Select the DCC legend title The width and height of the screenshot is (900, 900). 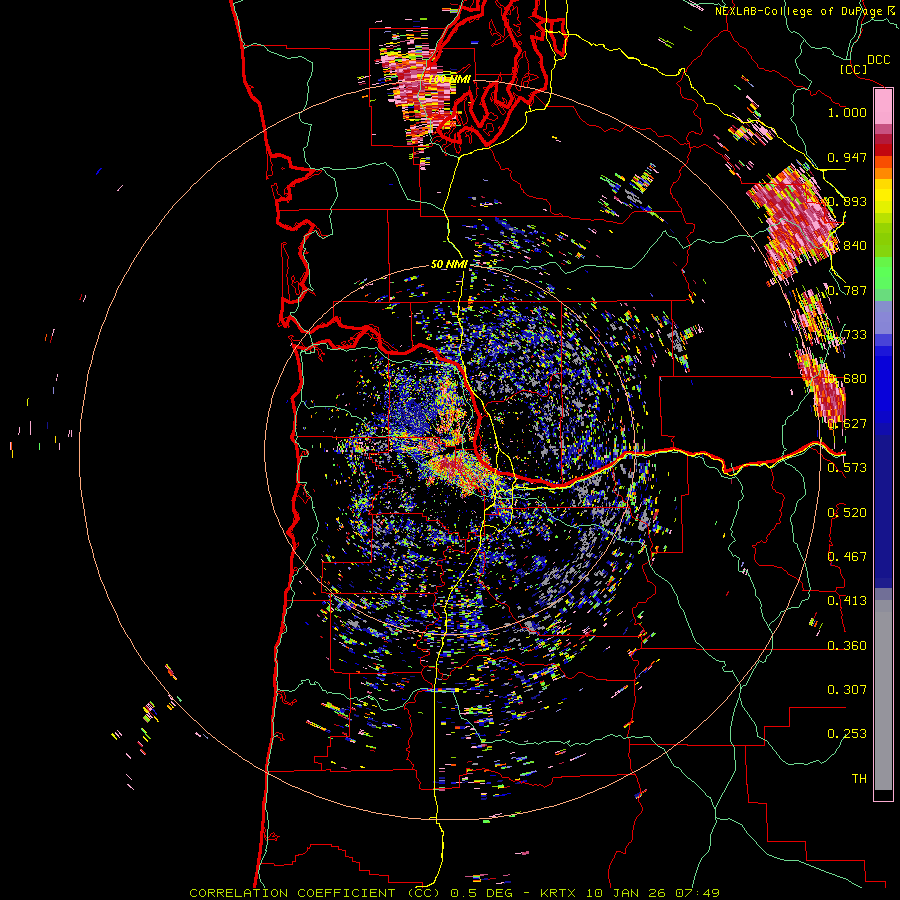pos(878,60)
